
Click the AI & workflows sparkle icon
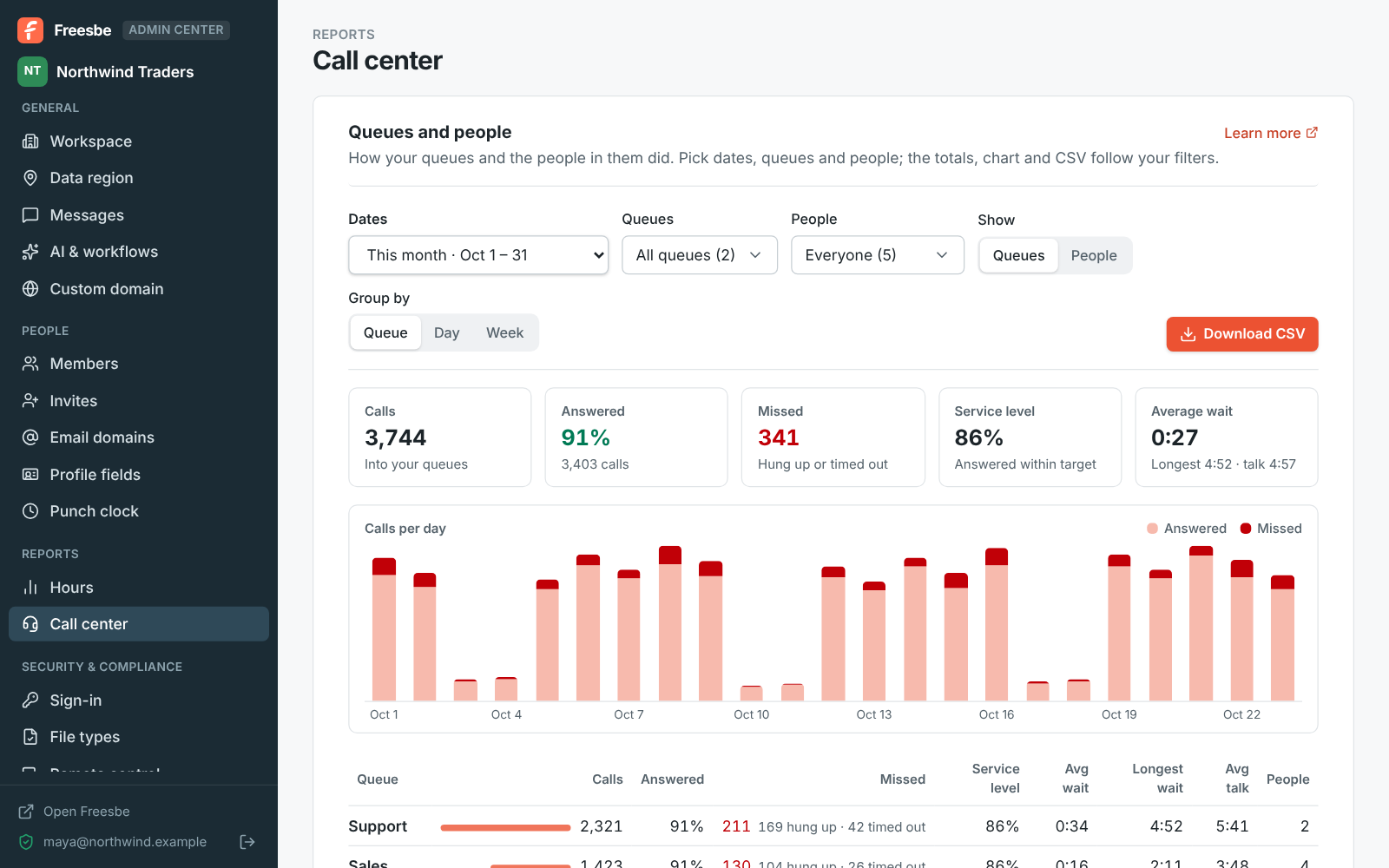[30, 252]
